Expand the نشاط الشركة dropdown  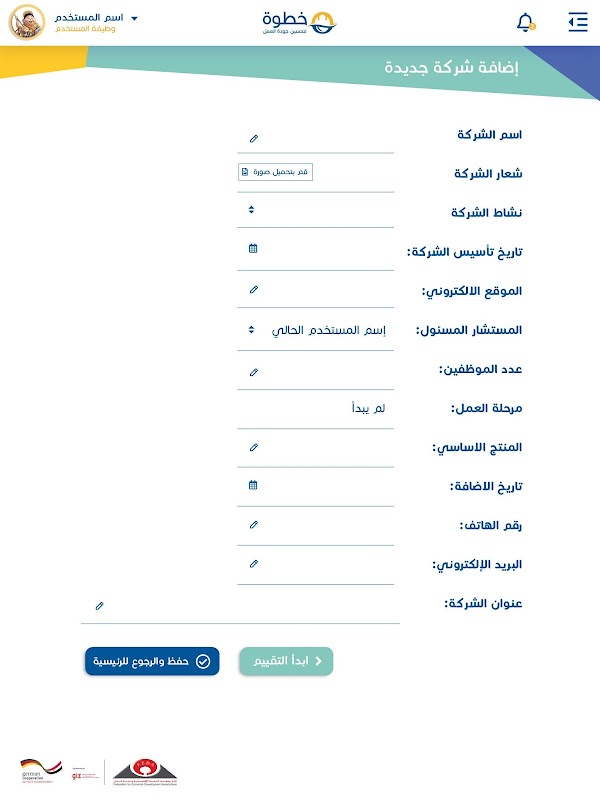251,210
